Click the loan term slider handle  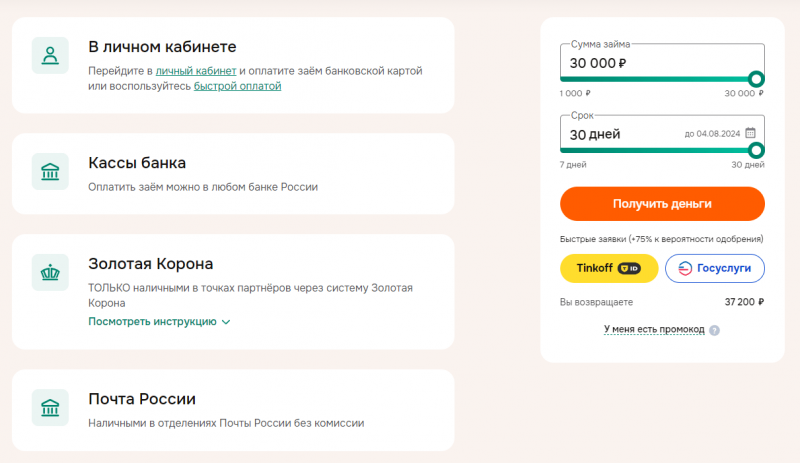pyautogui.click(x=756, y=150)
